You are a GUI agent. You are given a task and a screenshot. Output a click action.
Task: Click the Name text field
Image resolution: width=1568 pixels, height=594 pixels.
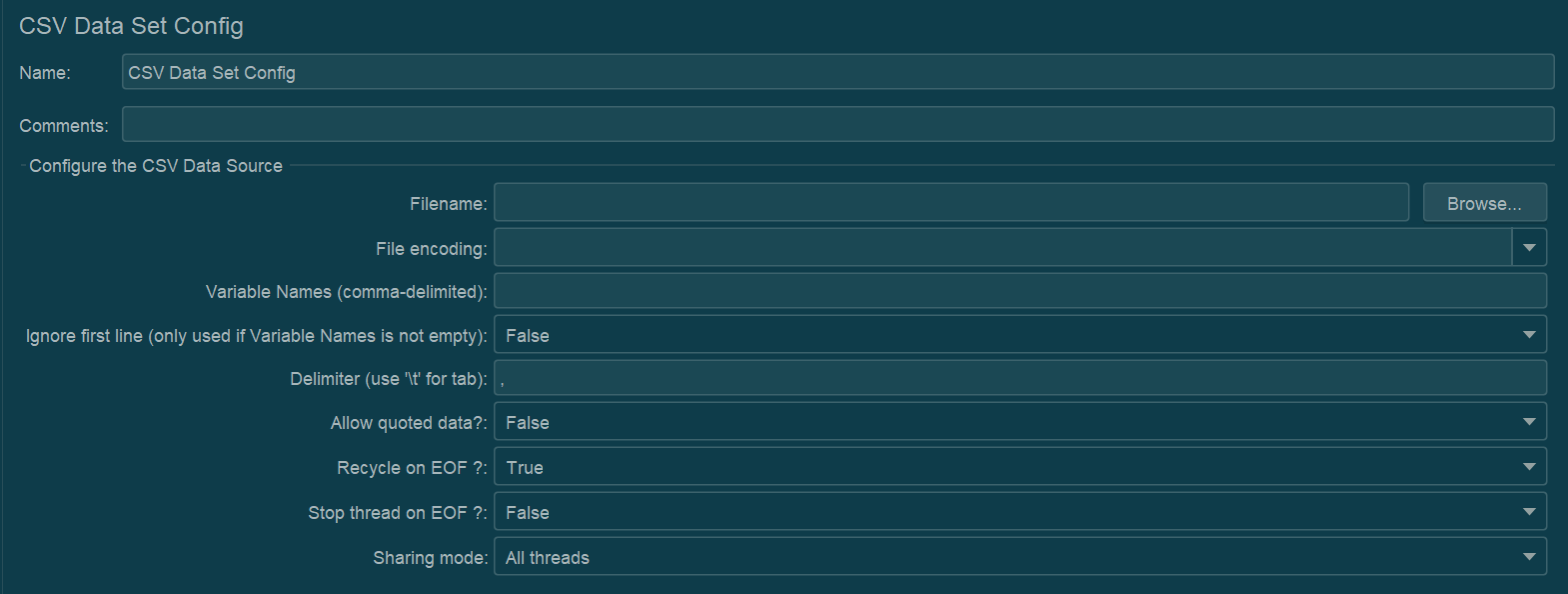coord(837,72)
